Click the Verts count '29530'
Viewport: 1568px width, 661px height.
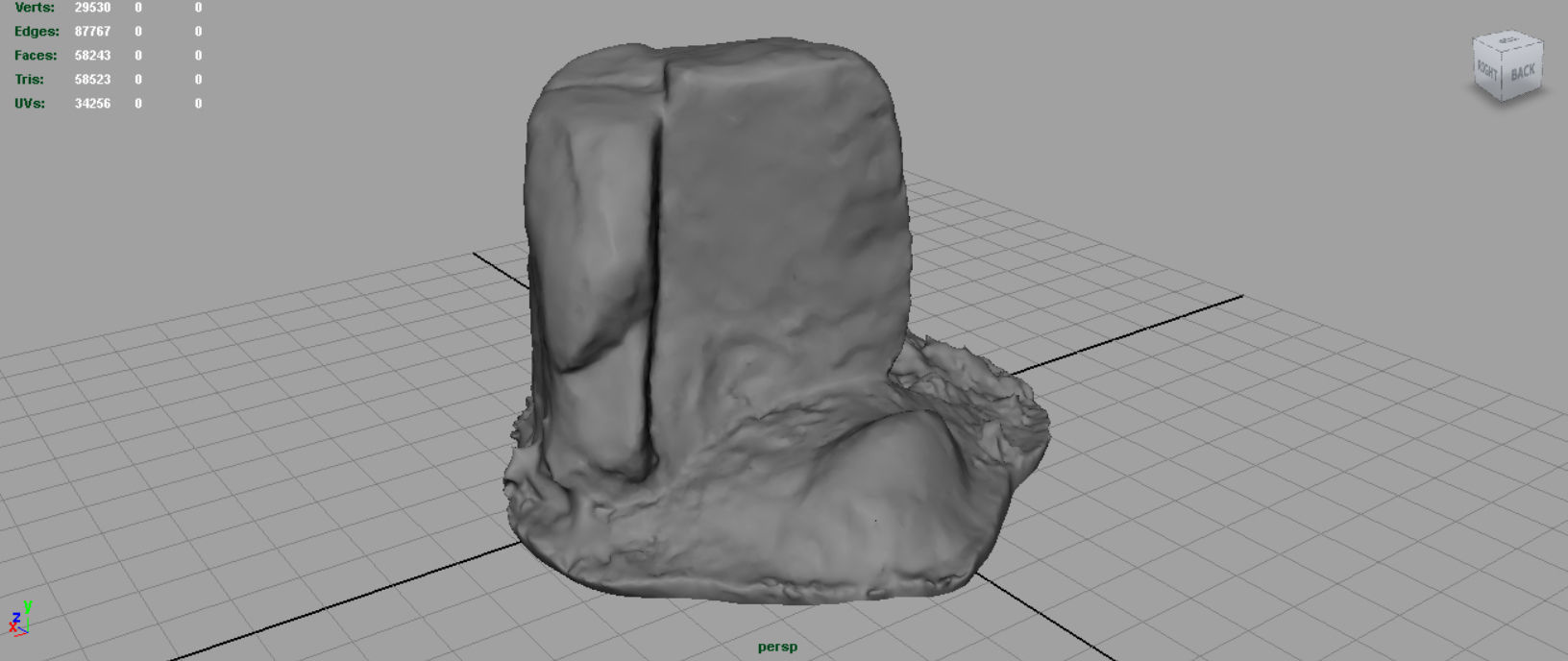[92, 8]
